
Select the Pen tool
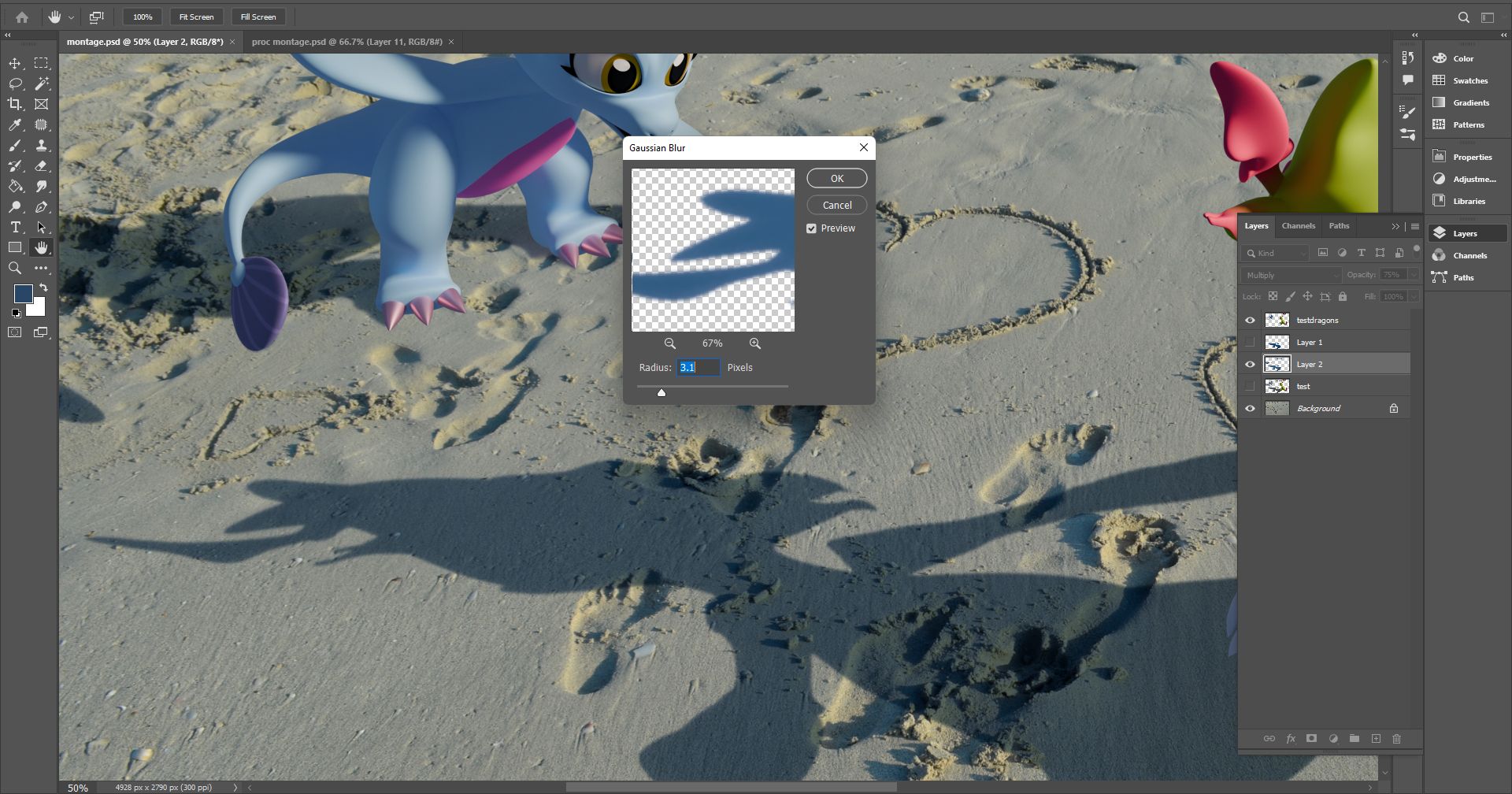tap(41, 207)
